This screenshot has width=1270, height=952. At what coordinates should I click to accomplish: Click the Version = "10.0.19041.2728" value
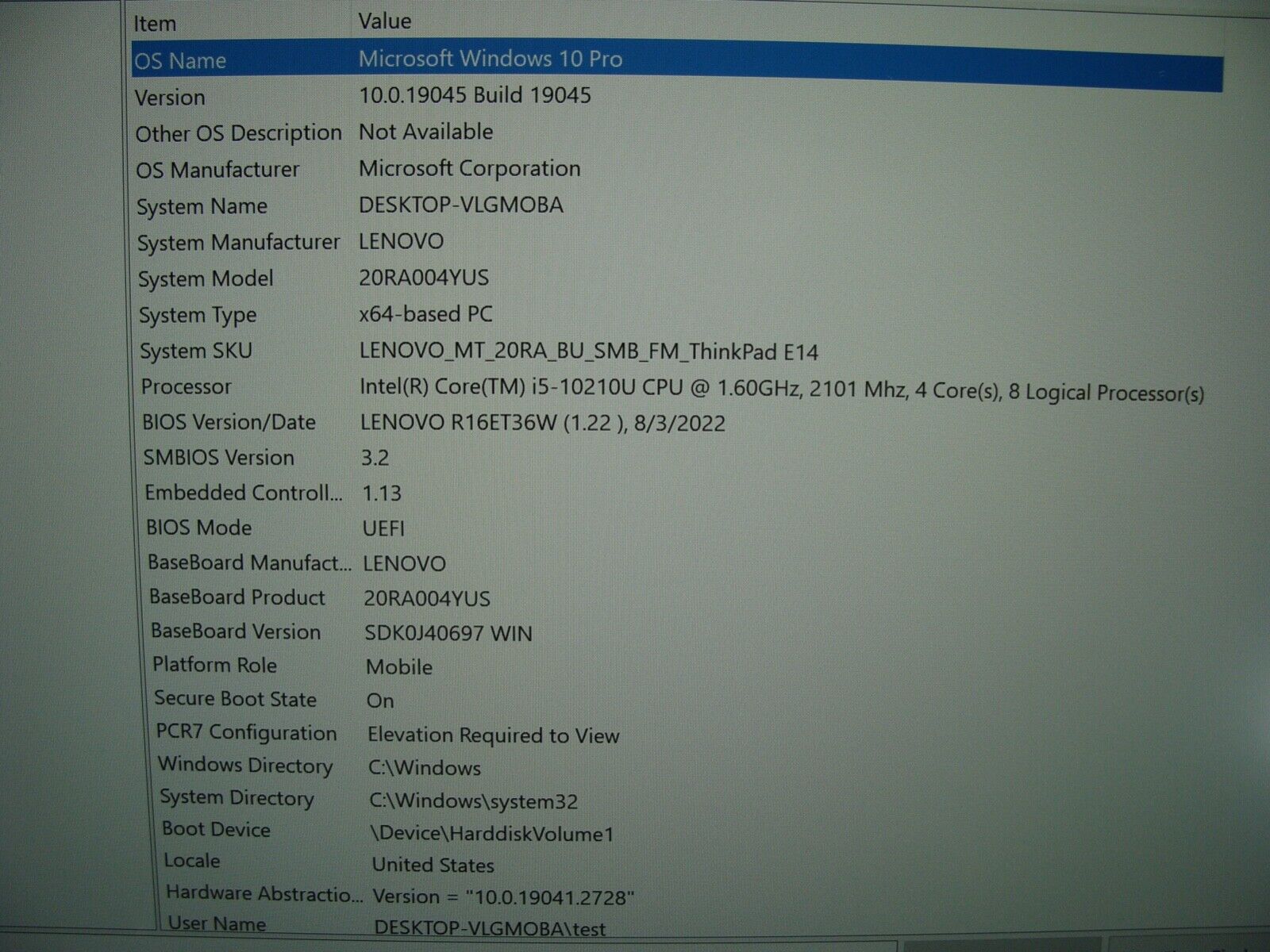coord(503,897)
